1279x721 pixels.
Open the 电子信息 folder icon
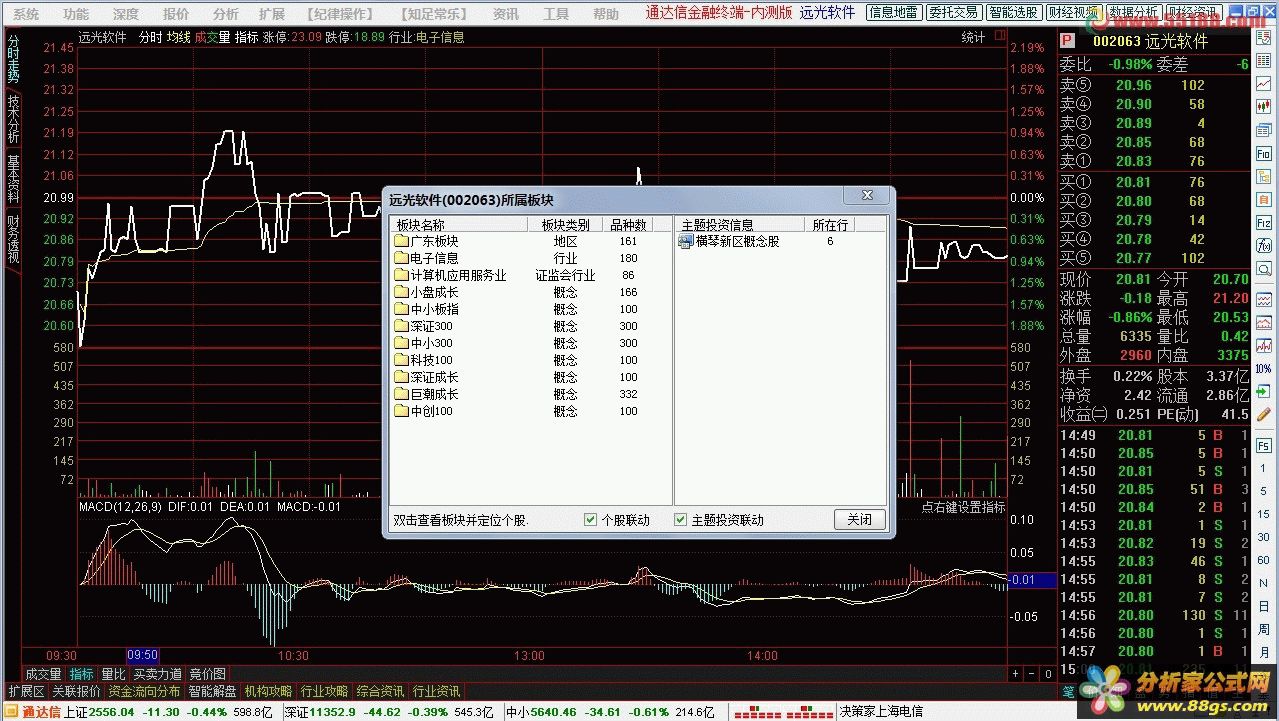pos(402,258)
